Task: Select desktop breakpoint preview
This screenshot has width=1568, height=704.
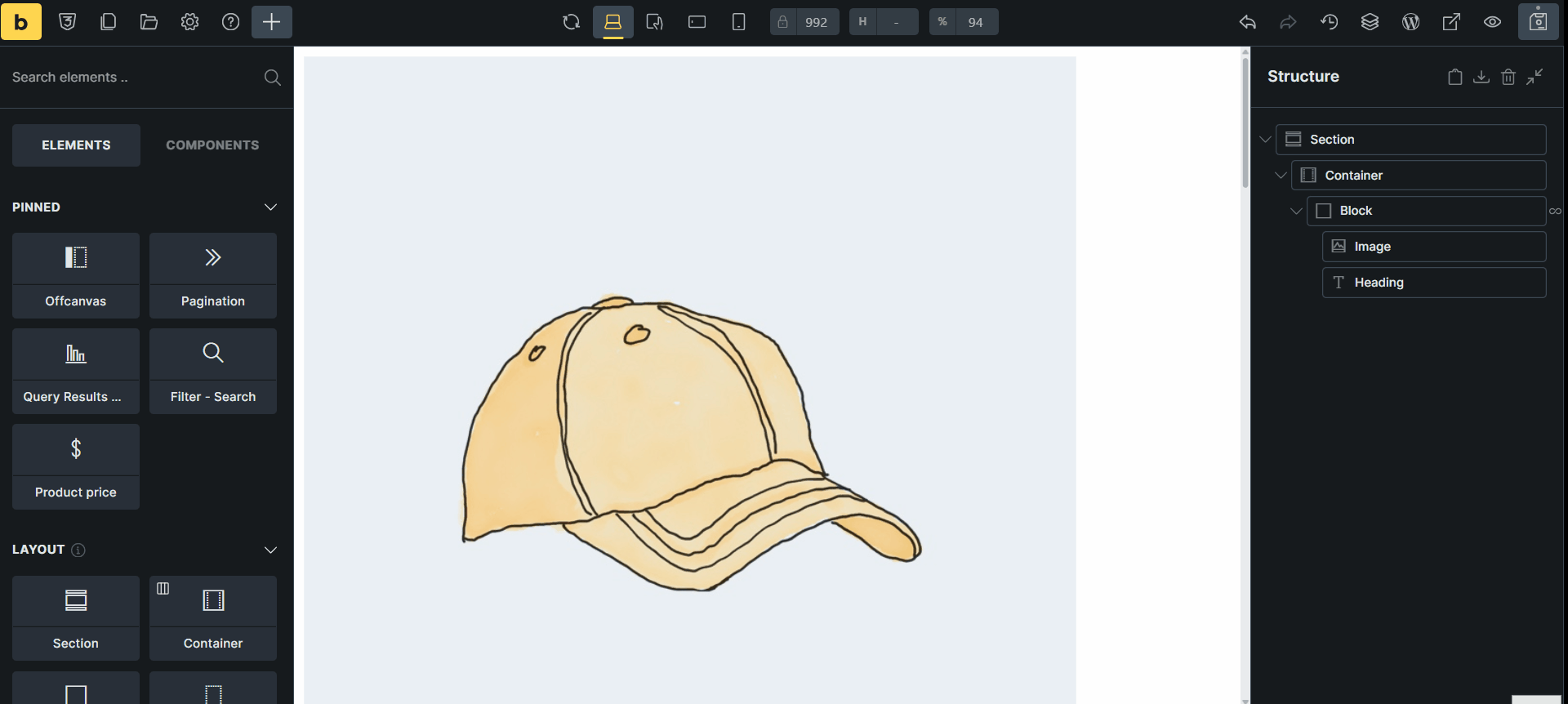Action: [x=613, y=22]
